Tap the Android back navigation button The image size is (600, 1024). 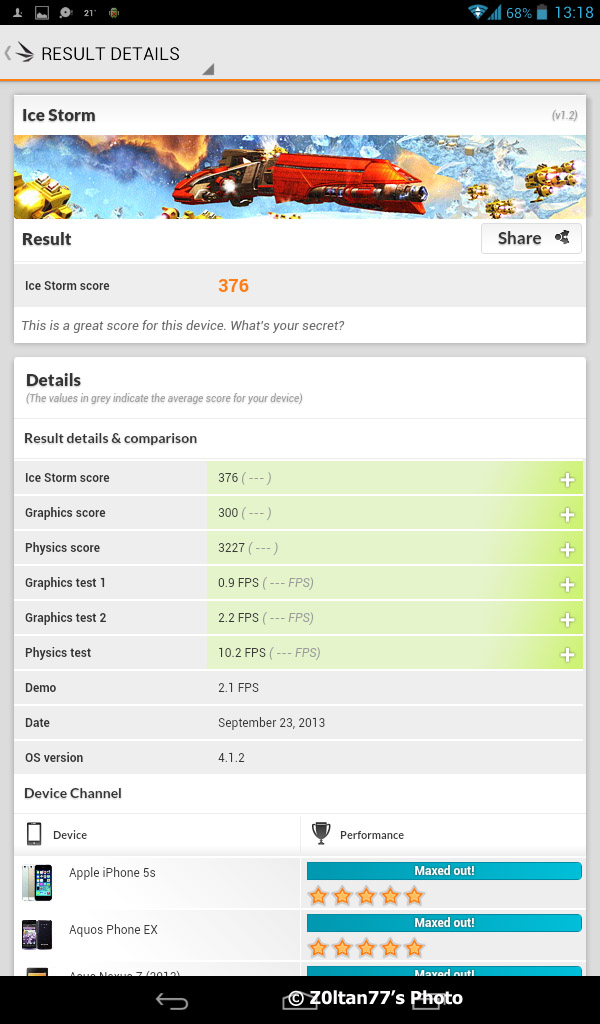click(172, 1000)
